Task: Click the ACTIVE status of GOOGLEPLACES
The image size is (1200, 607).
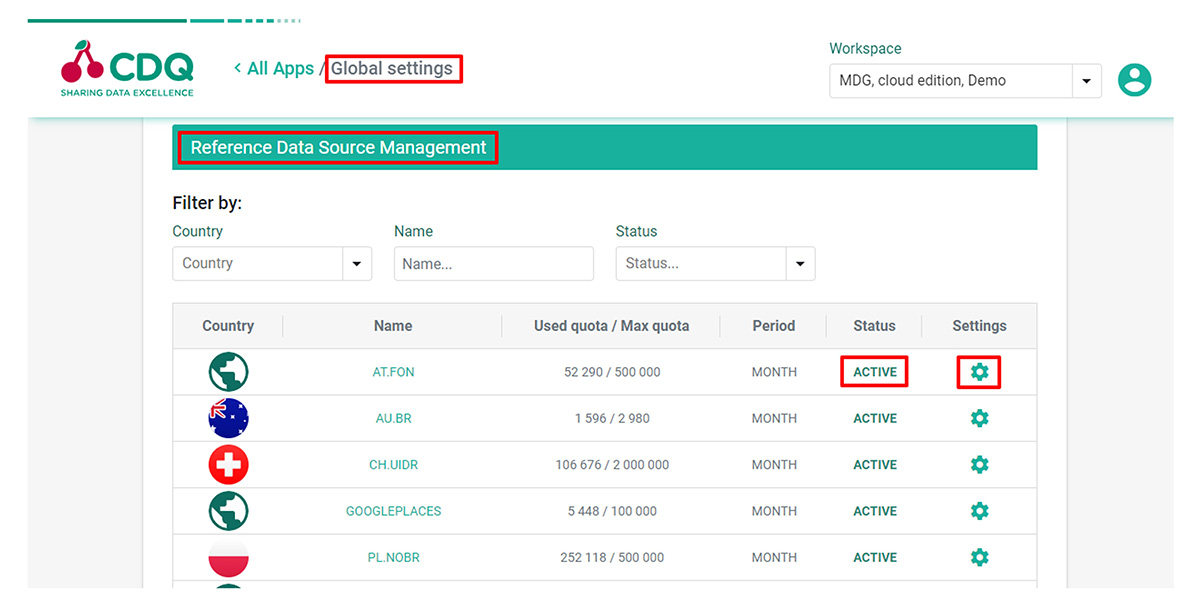Action: pos(875,510)
